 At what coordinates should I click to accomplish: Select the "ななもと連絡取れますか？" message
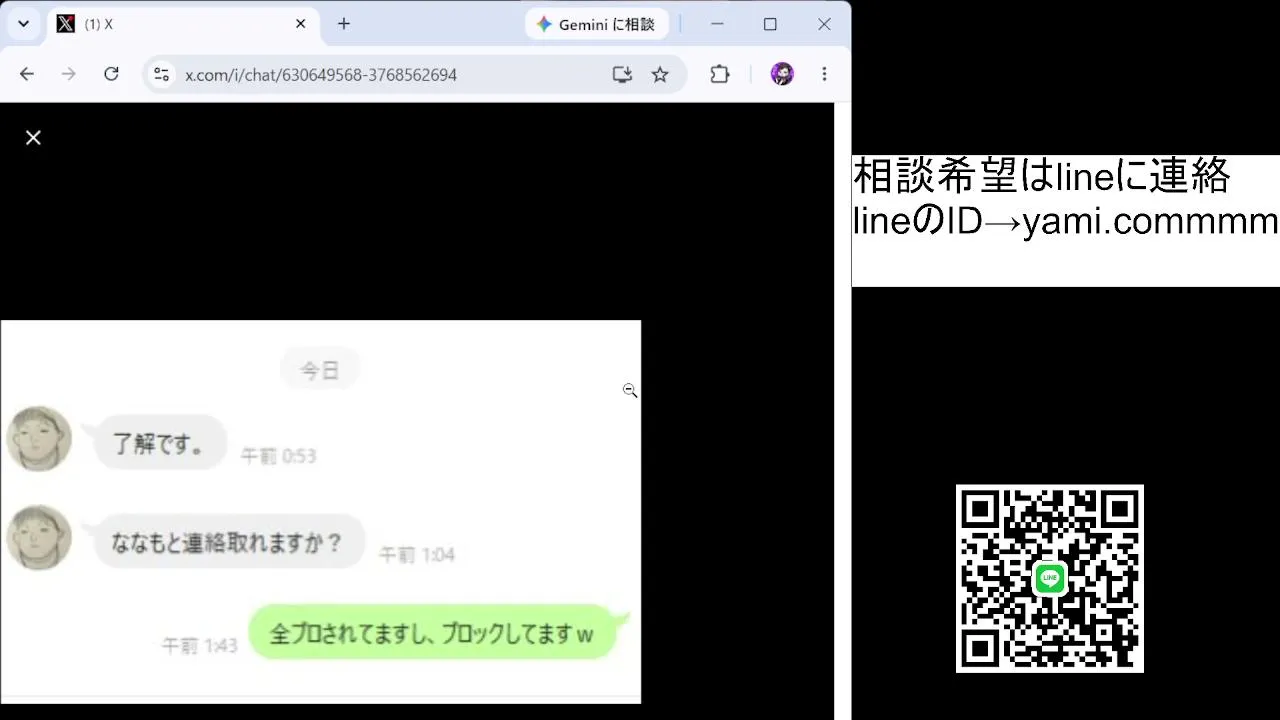point(229,541)
